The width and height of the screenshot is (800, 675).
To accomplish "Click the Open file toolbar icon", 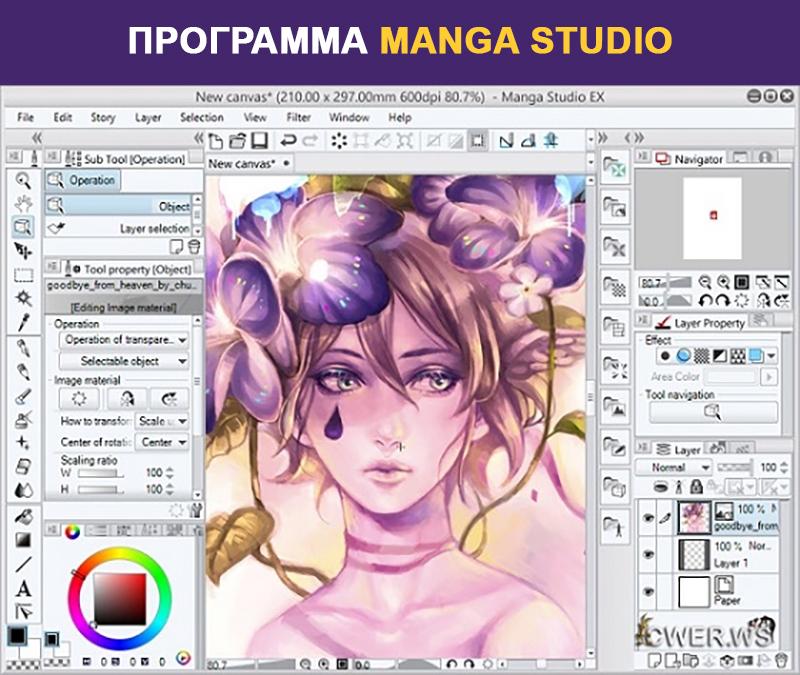I will [237, 140].
